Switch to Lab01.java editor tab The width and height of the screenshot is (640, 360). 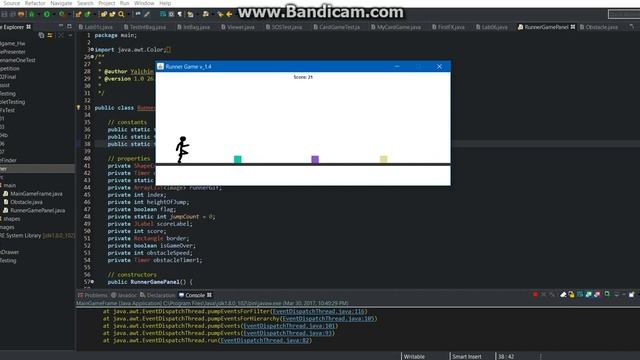click(96, 27)
